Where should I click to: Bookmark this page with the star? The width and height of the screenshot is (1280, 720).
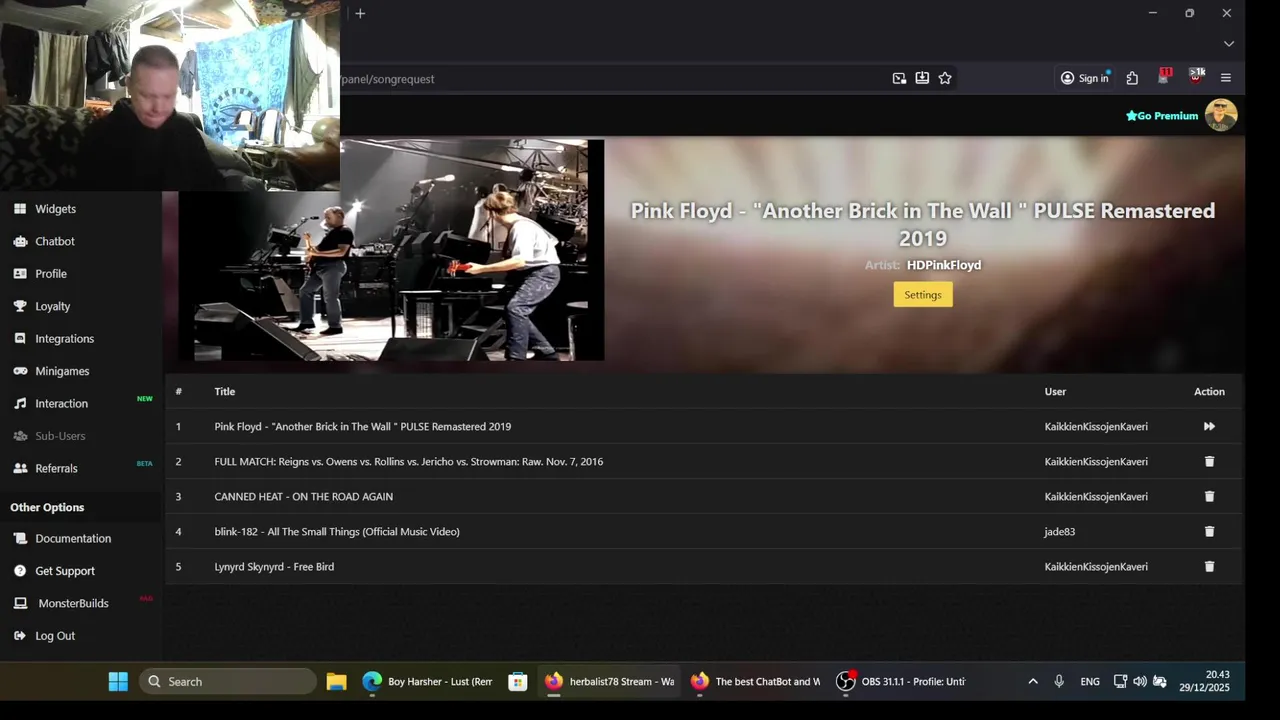pos(945,78)
